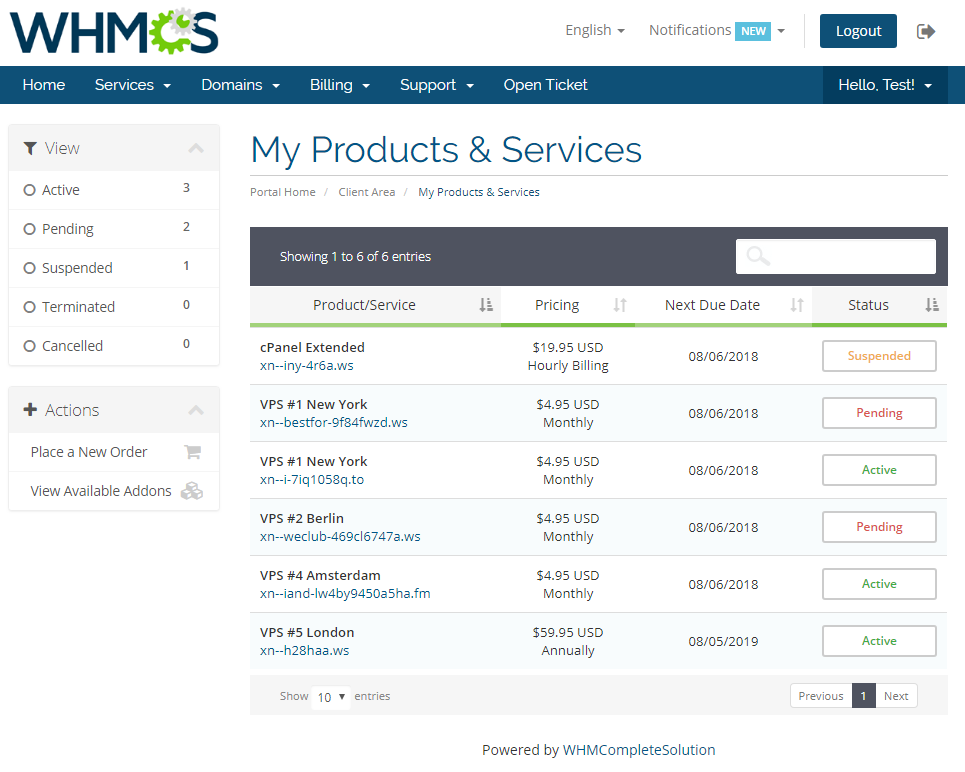This screenshot has height=772, width=965.
Task: Click the VPS #5 London product name
Action: [307, 632]
